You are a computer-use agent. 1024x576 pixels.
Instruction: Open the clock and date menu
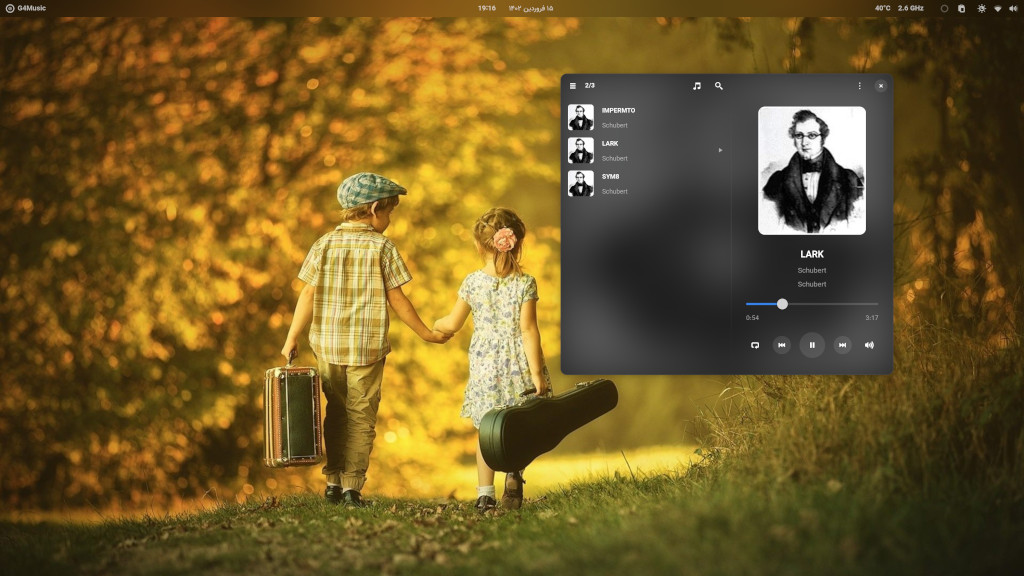(x=515, y=8)
